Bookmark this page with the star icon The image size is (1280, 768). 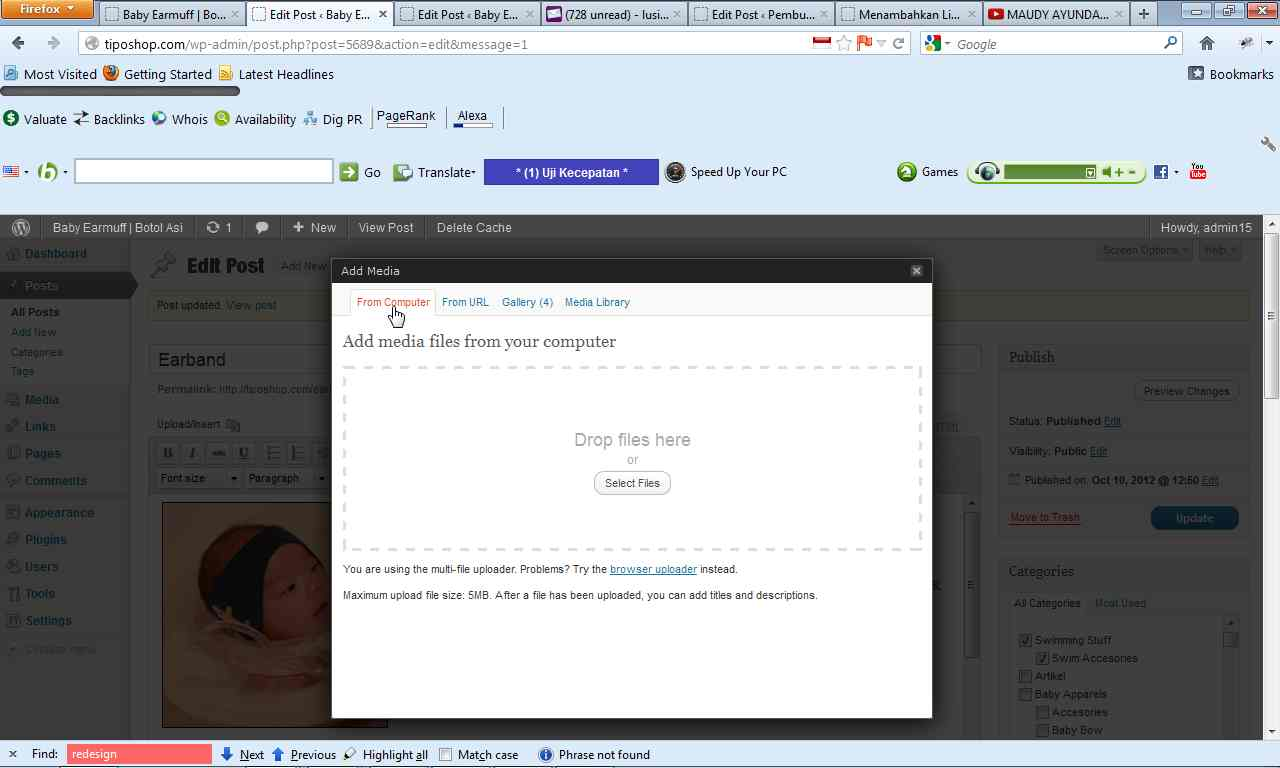click(844, 43)
